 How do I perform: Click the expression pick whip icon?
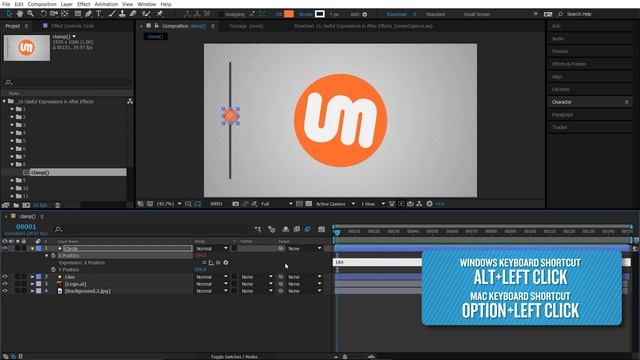pos(218,262)
